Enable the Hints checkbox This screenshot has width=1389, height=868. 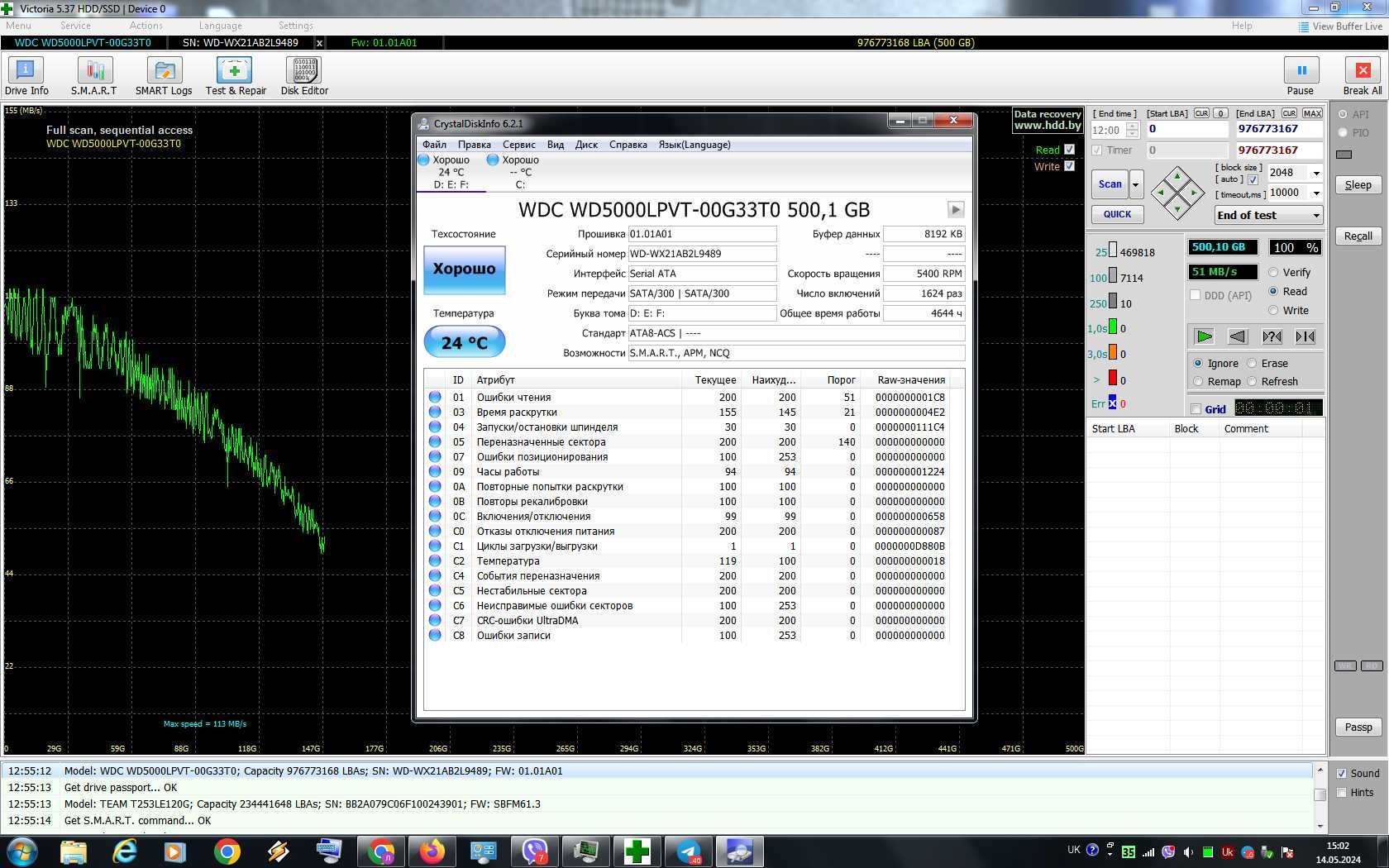coord(1342,793)
